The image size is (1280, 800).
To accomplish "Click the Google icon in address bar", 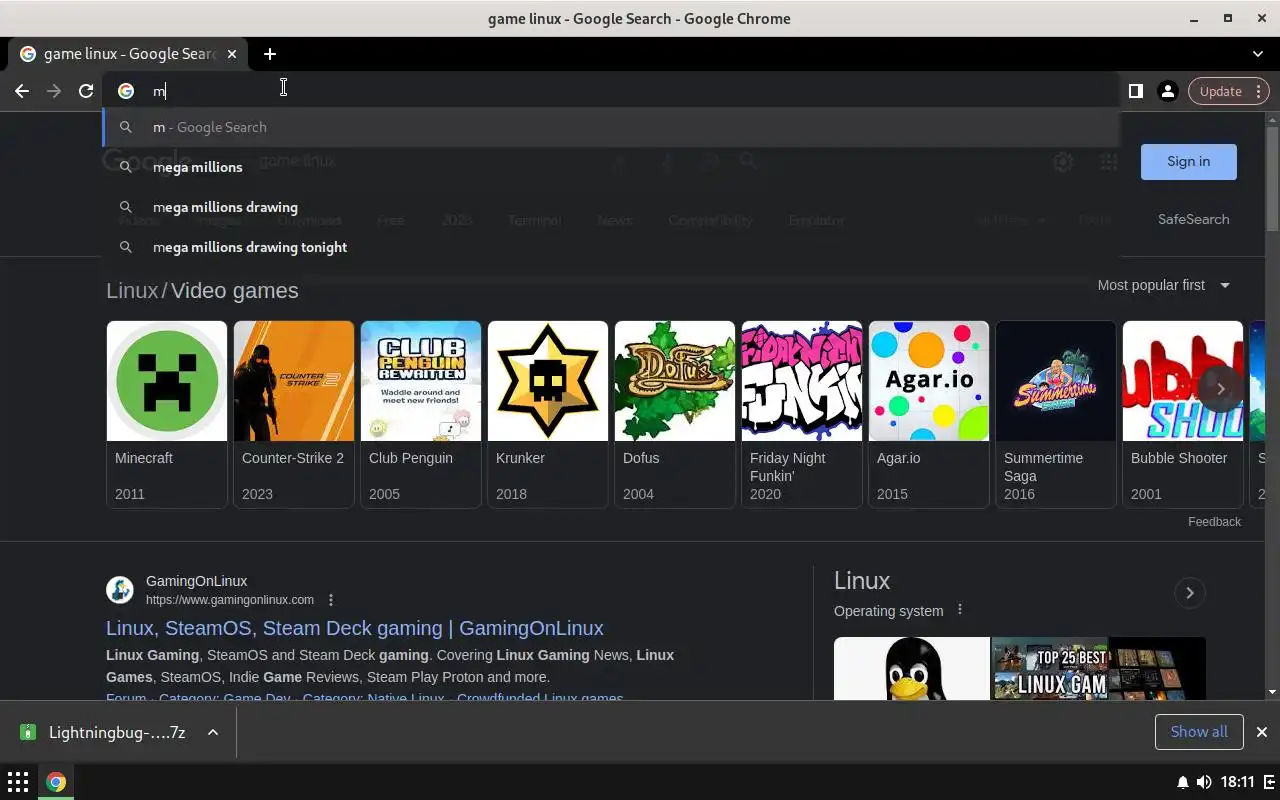I will [x=126, y=91].
